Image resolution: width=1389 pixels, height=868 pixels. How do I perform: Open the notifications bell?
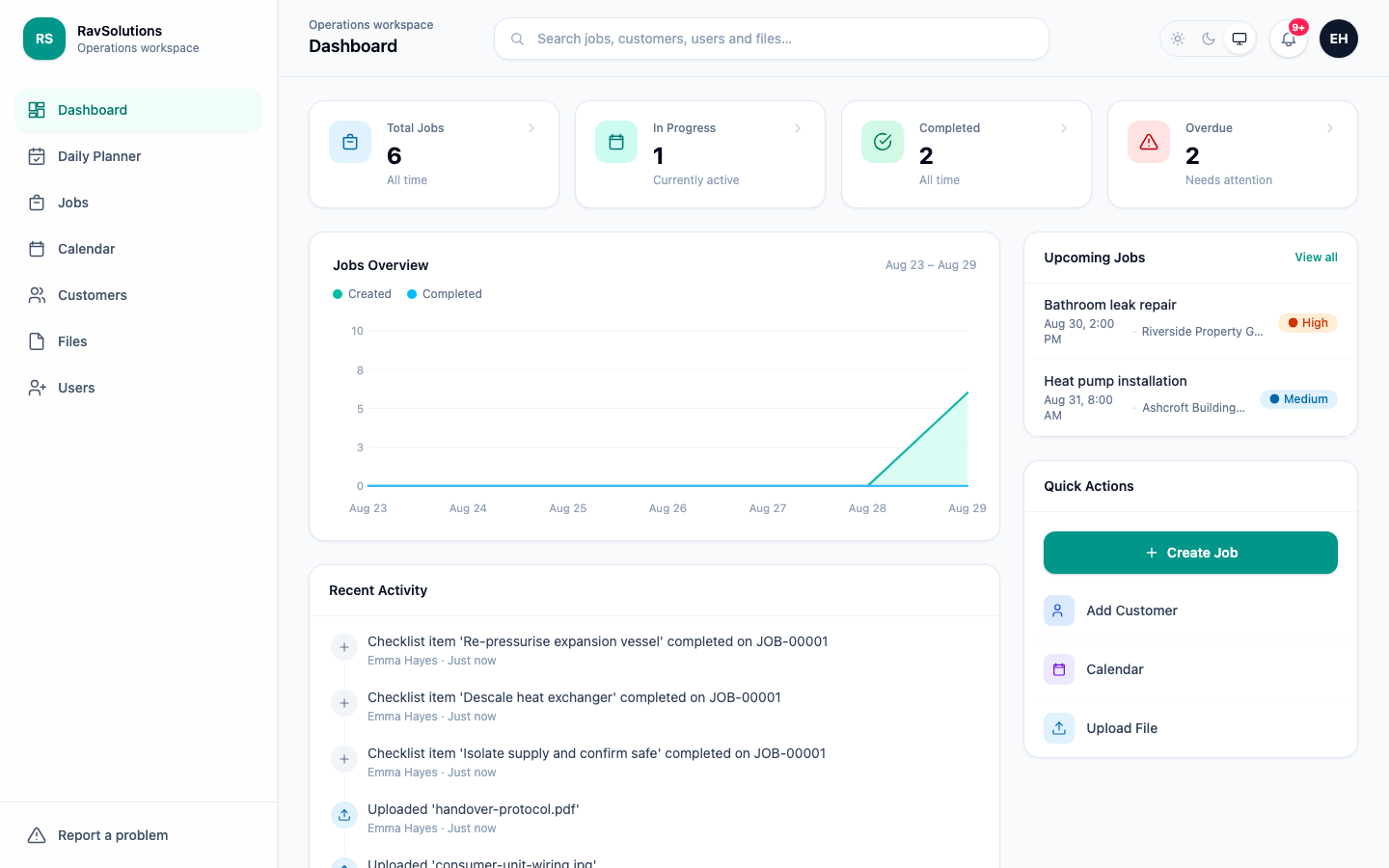[x=1289, y=39]
